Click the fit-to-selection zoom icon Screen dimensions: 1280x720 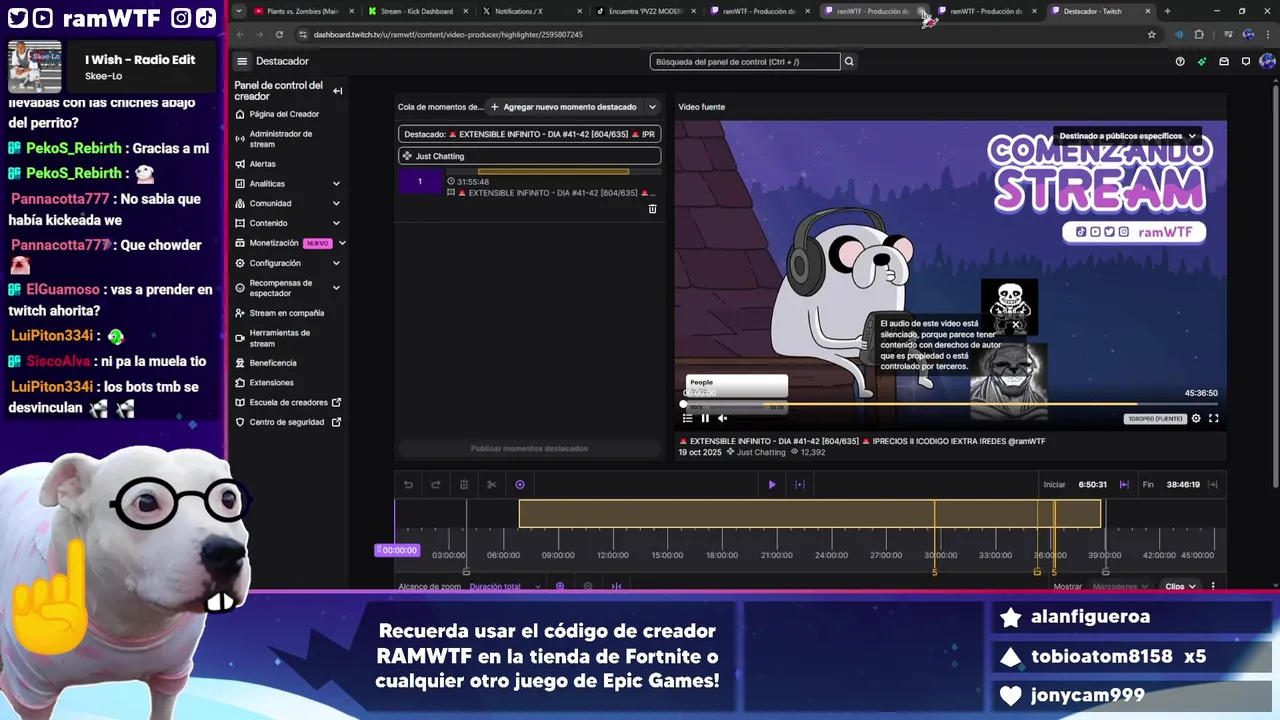coord(616,587)
